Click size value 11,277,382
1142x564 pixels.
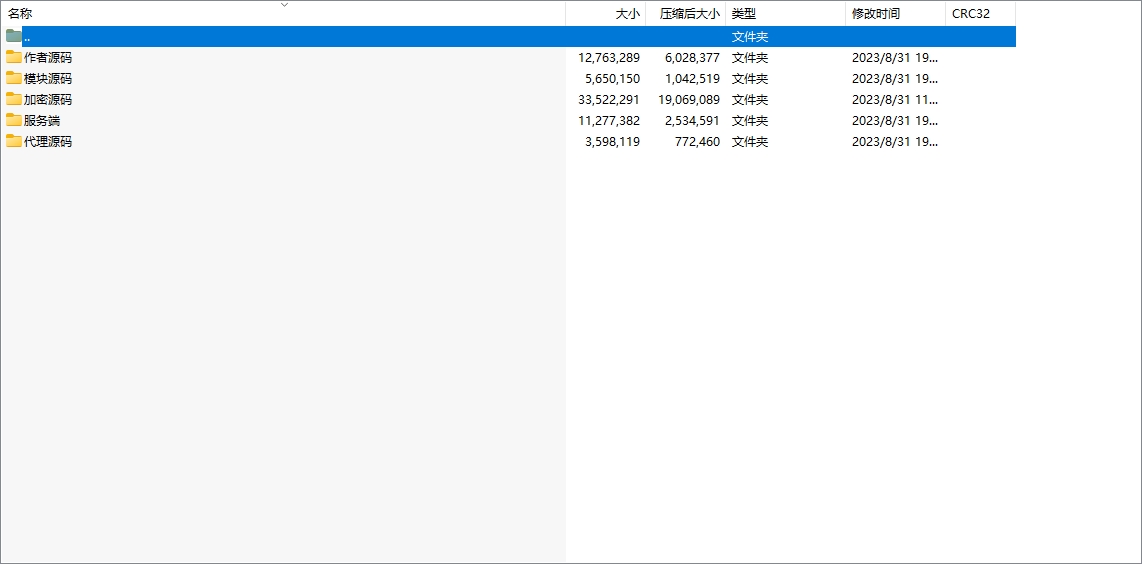click(609, 121)
